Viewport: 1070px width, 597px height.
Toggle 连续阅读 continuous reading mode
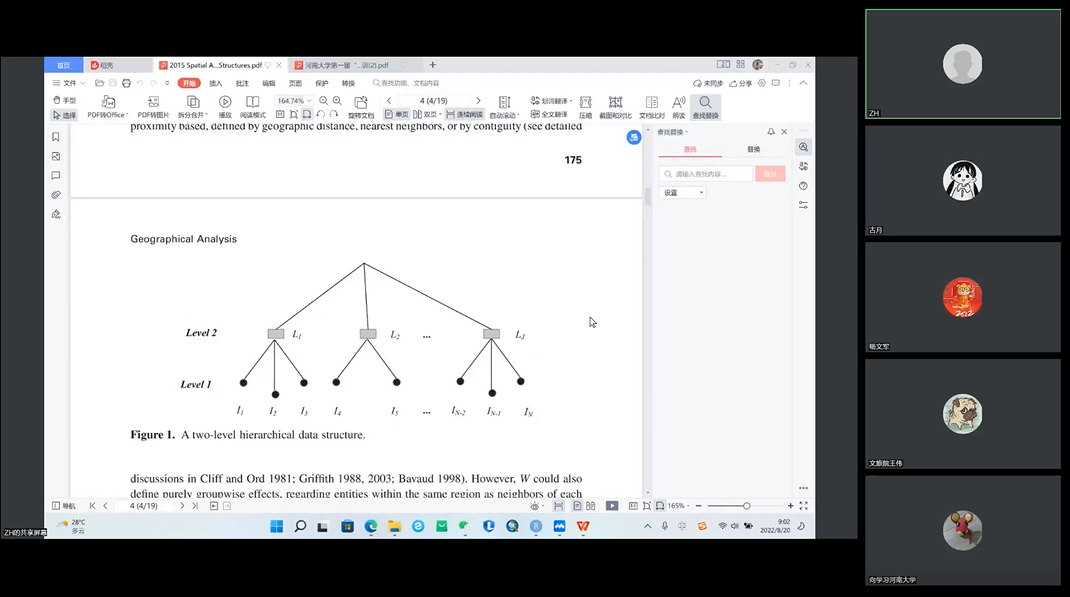coord(464,115)
